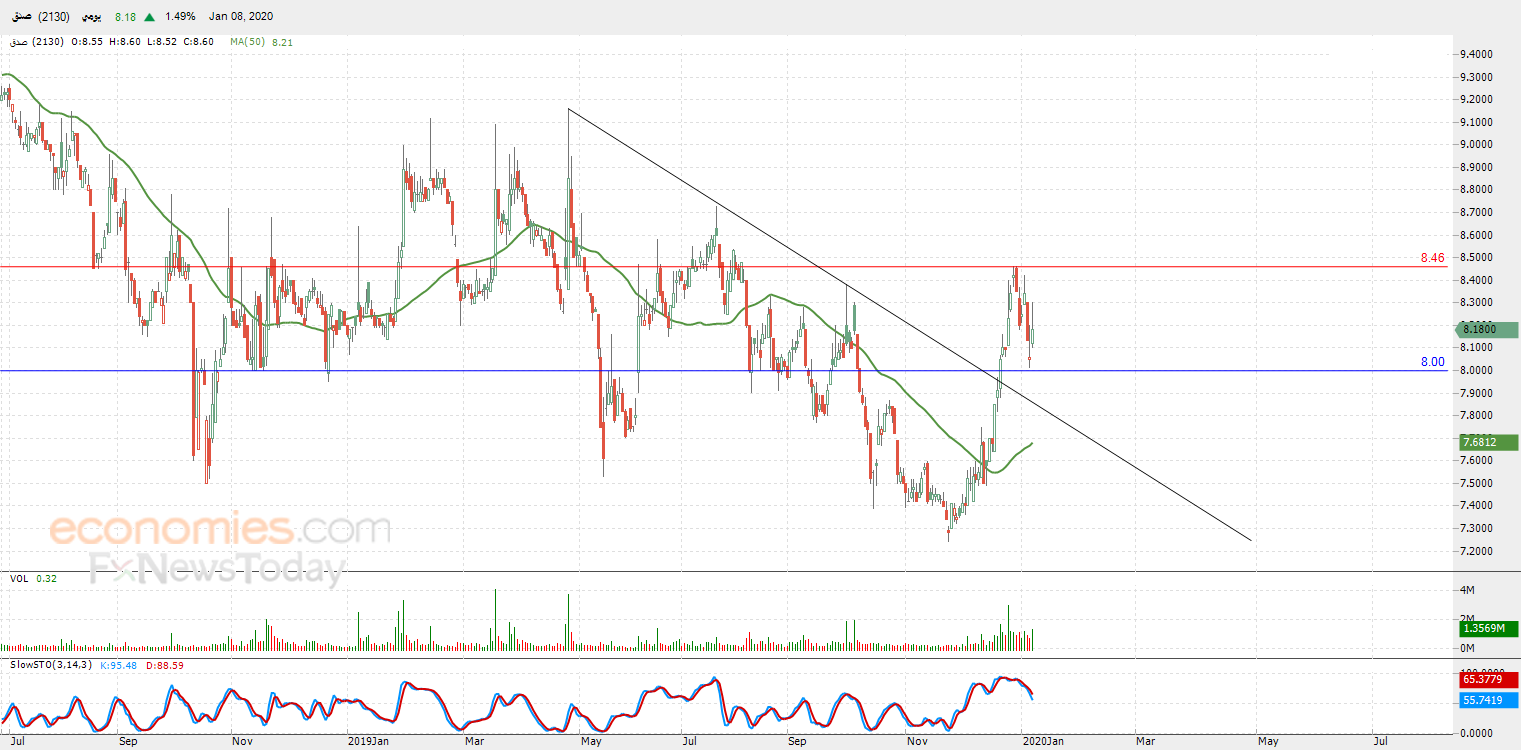
Task: Click the 2019Jan label on time axis
Action: (368, 741)
